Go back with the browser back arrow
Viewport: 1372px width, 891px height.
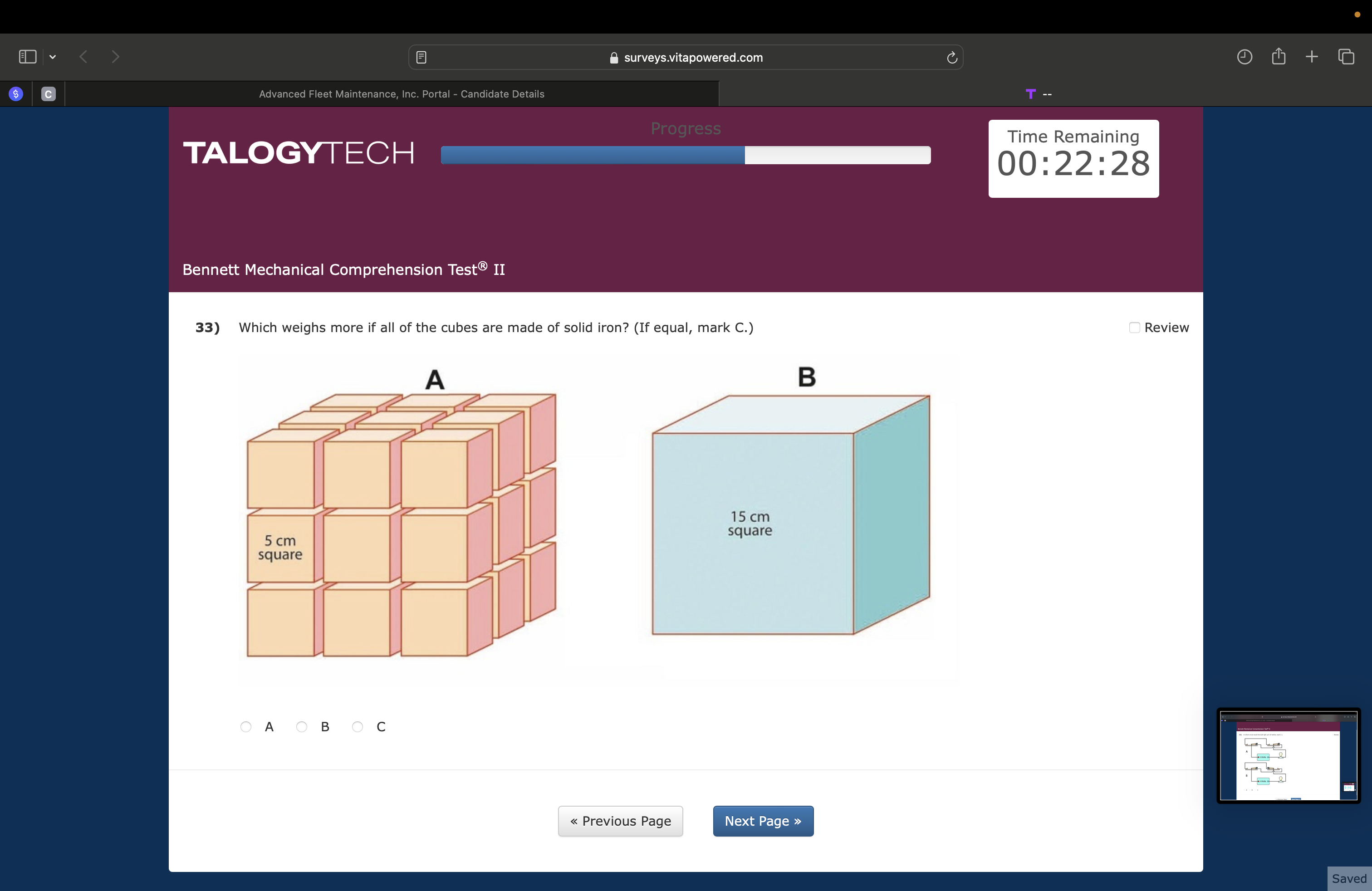coord(83,56)
